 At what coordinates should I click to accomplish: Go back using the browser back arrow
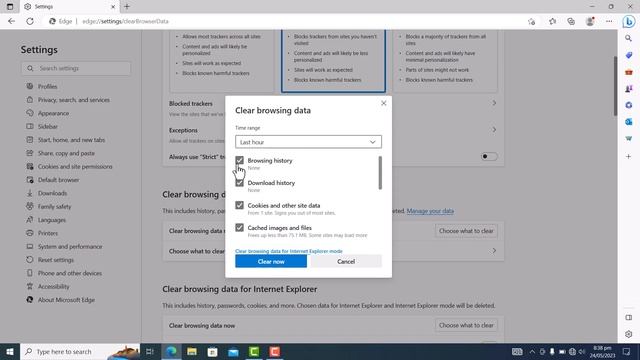(11, 21)
